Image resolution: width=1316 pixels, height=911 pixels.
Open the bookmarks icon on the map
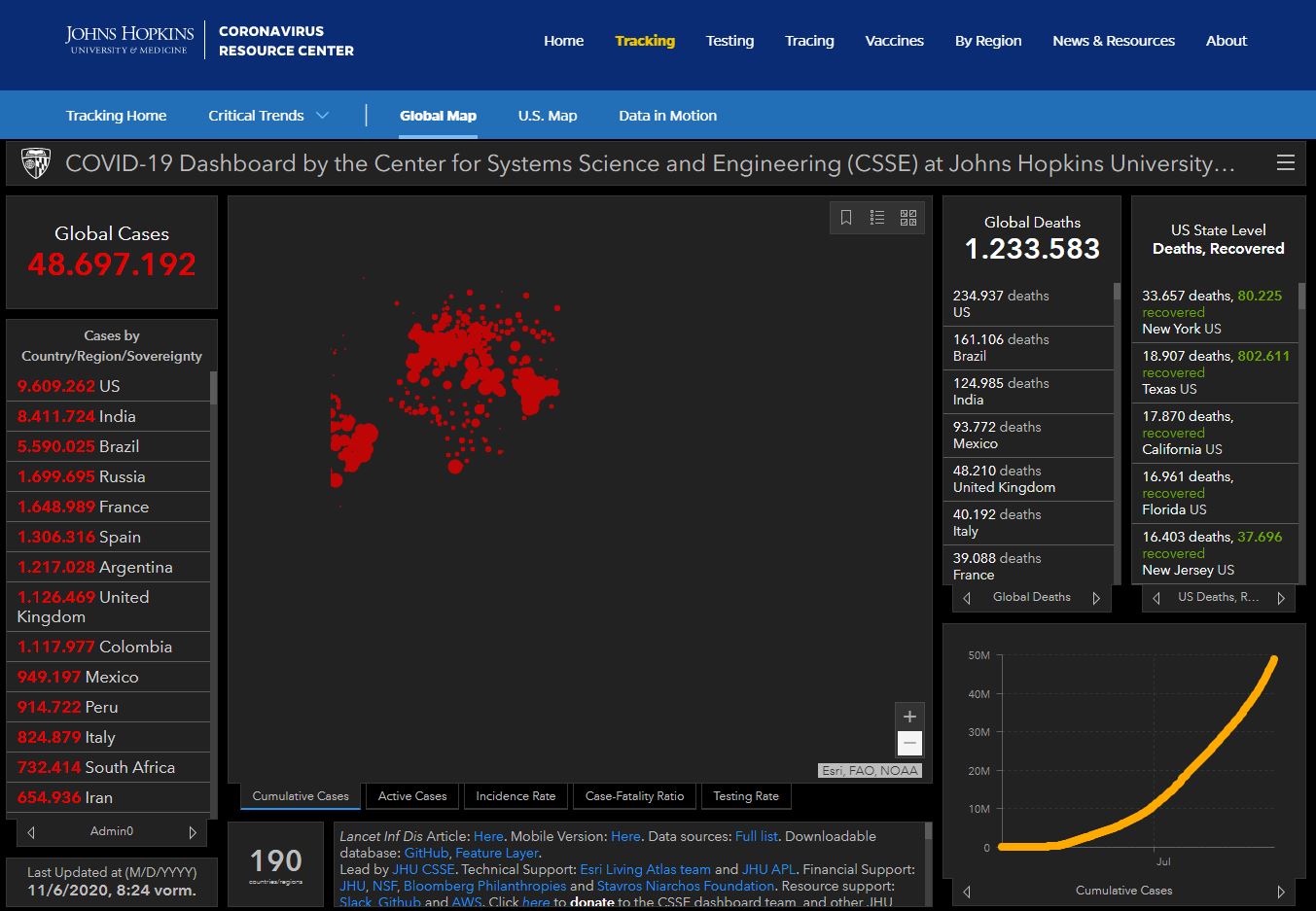pos(846,218)
